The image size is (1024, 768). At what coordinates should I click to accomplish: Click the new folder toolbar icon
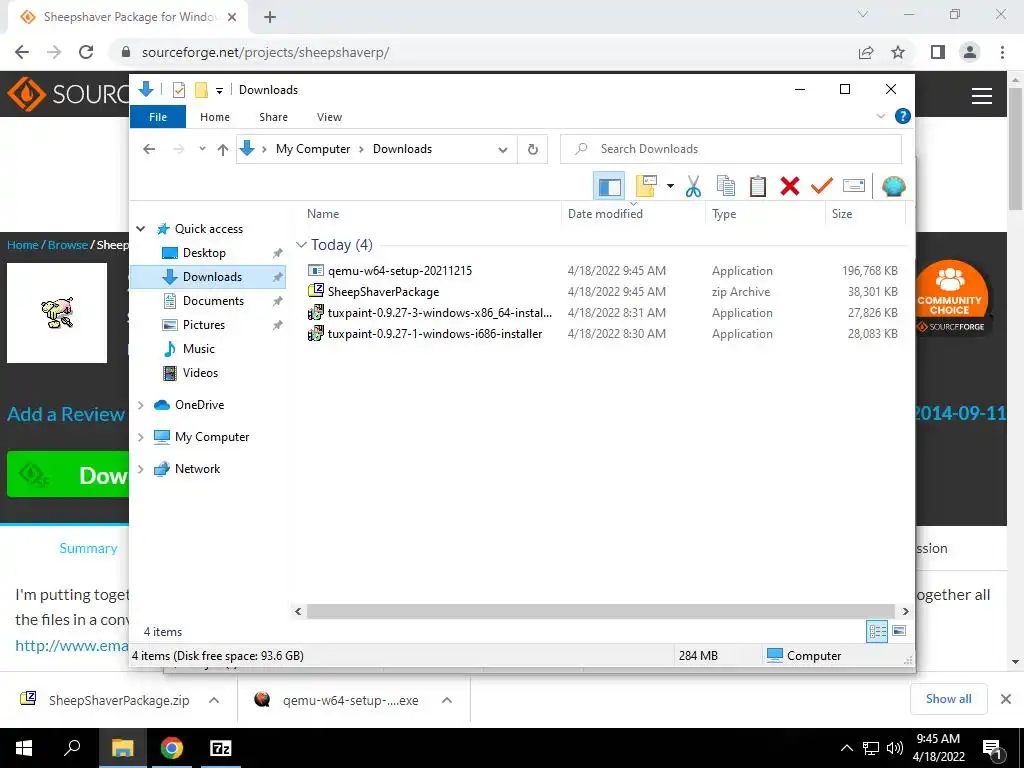click(646, 187)
